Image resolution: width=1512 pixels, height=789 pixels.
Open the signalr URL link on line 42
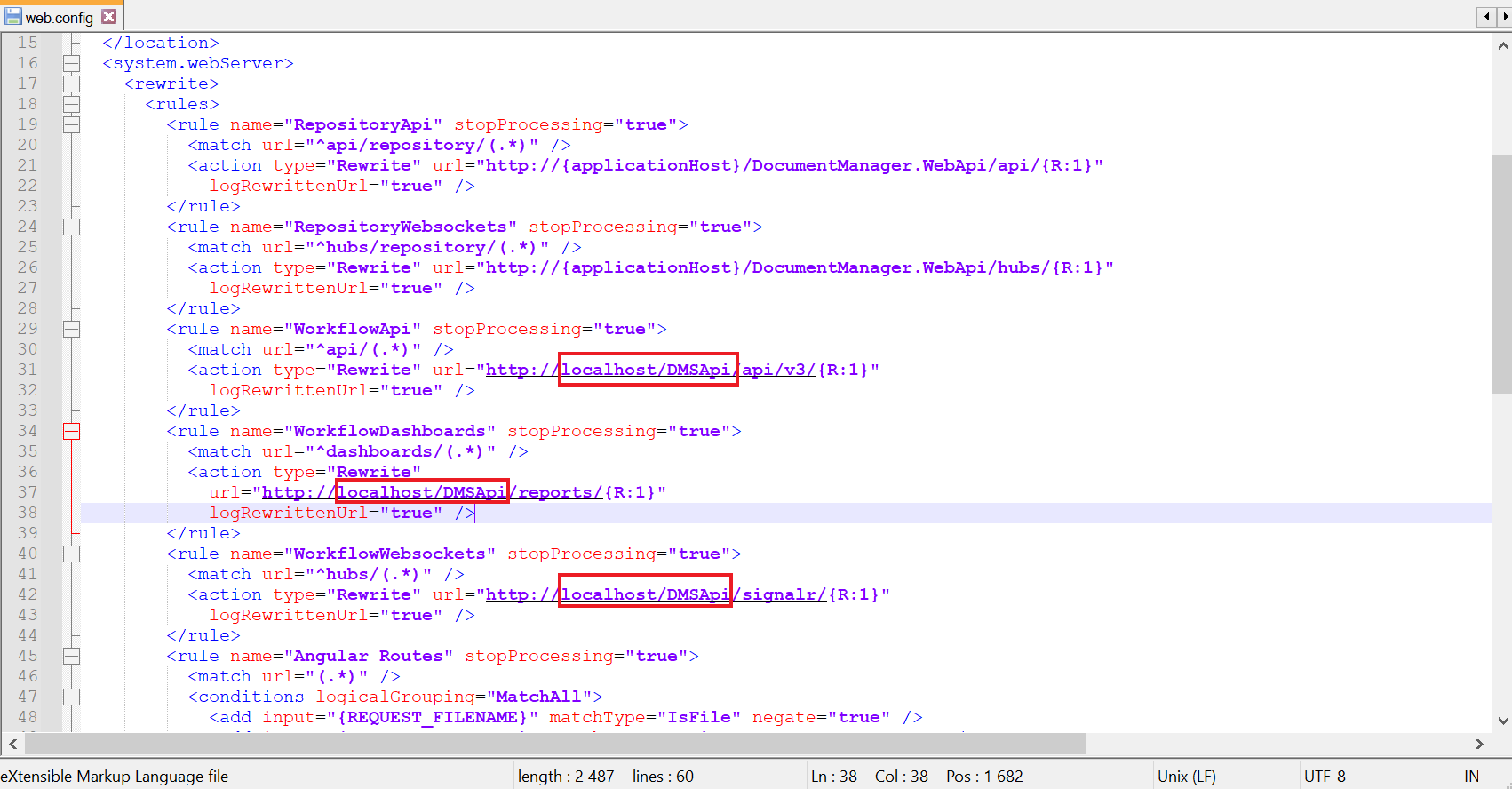[656, 594]
